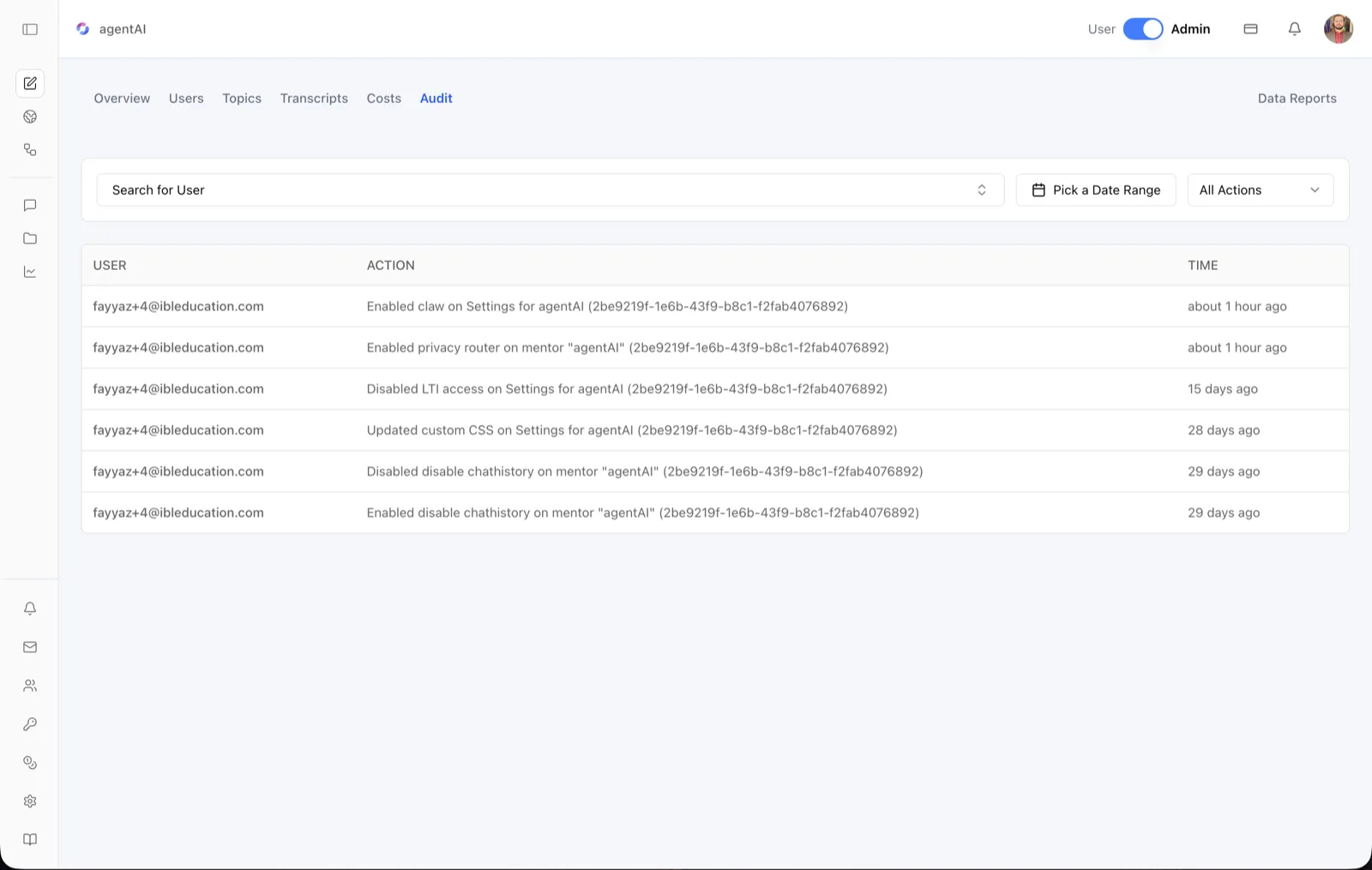Click user email in Enabled claw row
This screenshot has width=1372, height=870.
(x=178, y=307)
